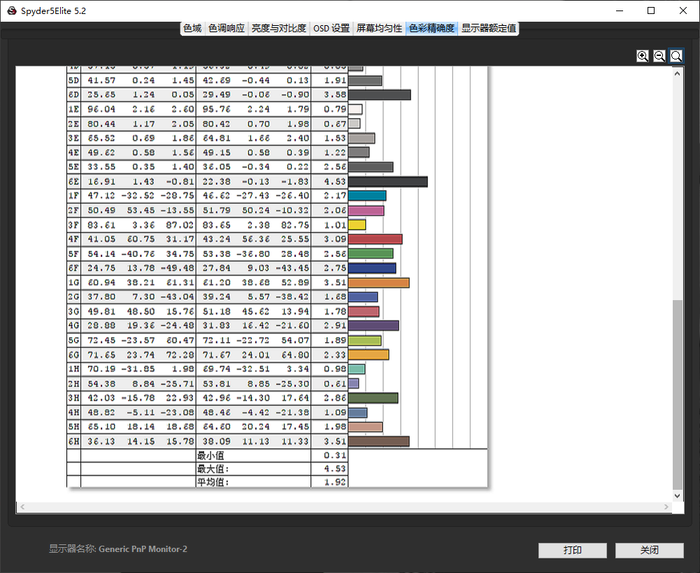The height and width of the screenshot is (573, 700).
Task: Go to the OSD 设置 tab
Action: point(331,28)
